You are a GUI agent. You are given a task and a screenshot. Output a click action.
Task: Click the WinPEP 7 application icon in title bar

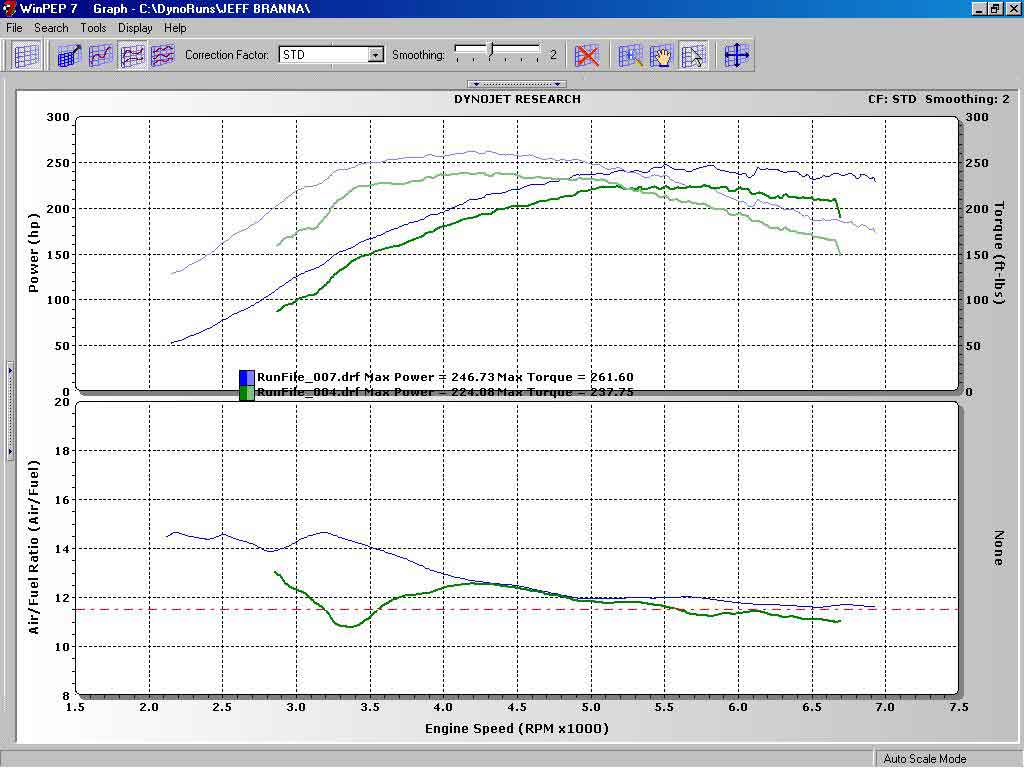click(9, 8)
